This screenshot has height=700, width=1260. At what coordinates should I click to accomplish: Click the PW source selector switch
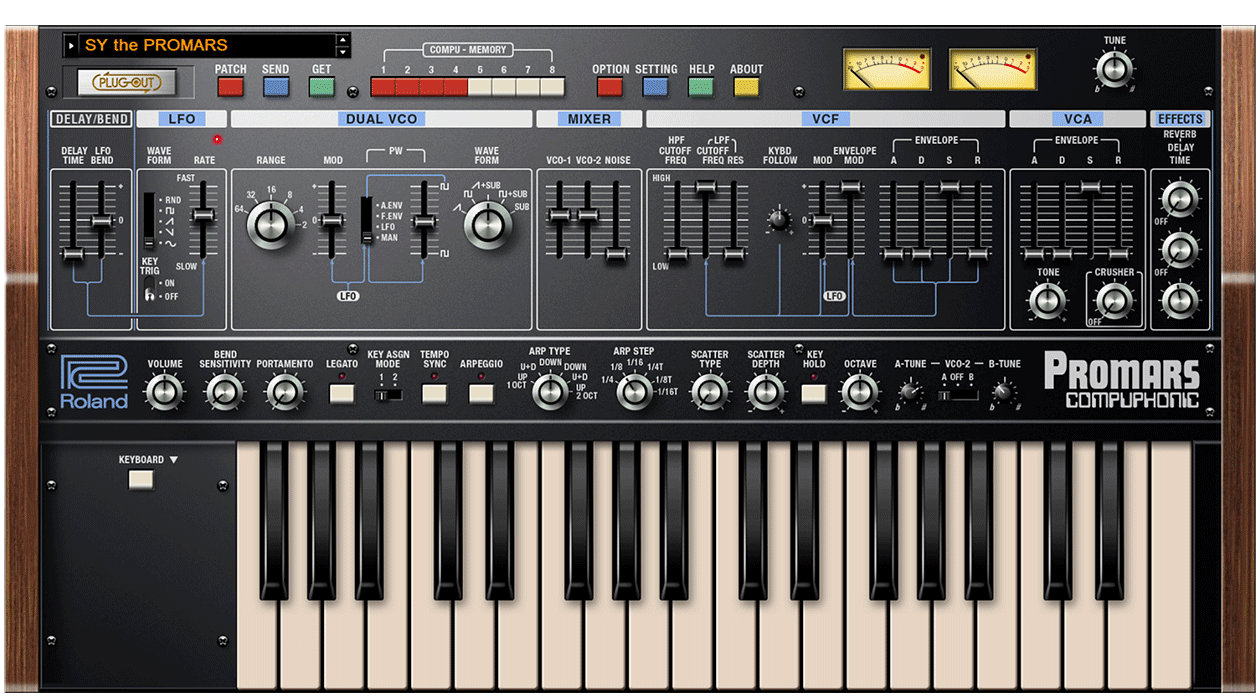tap(367, 220)
